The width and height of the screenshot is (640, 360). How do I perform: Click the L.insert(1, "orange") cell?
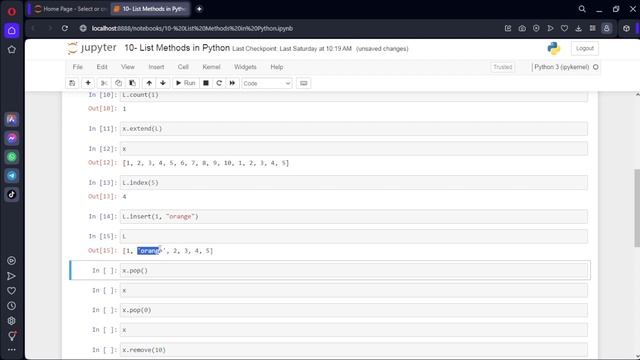pyautogui.click(x=353, y=216)
